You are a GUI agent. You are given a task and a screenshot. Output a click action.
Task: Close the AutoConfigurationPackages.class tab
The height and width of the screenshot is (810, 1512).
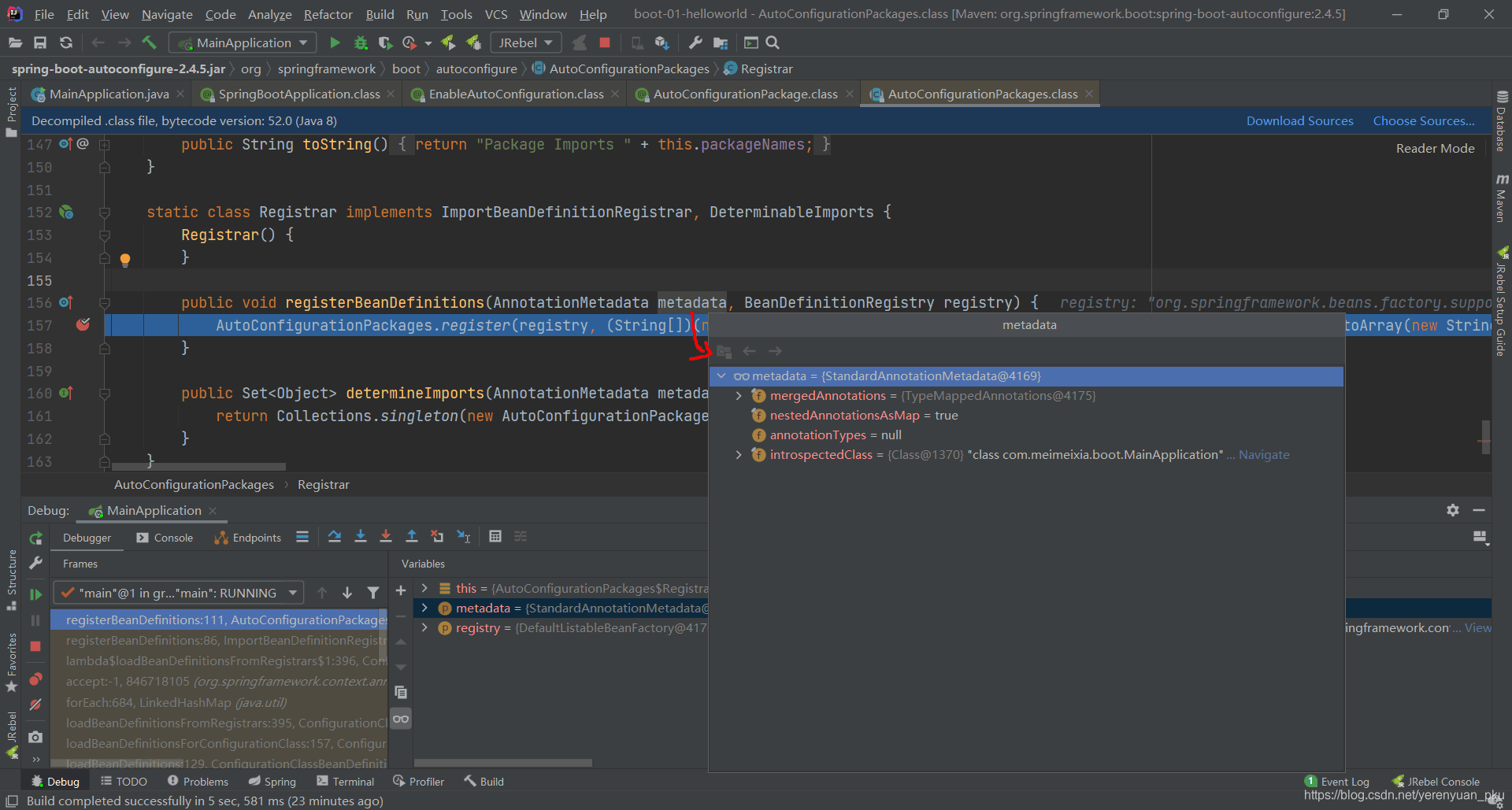click(1089, 94)
